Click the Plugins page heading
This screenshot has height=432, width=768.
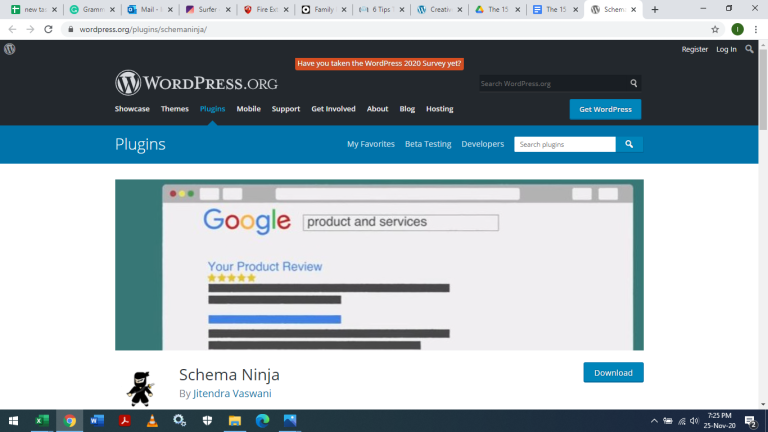pos(140,144)
